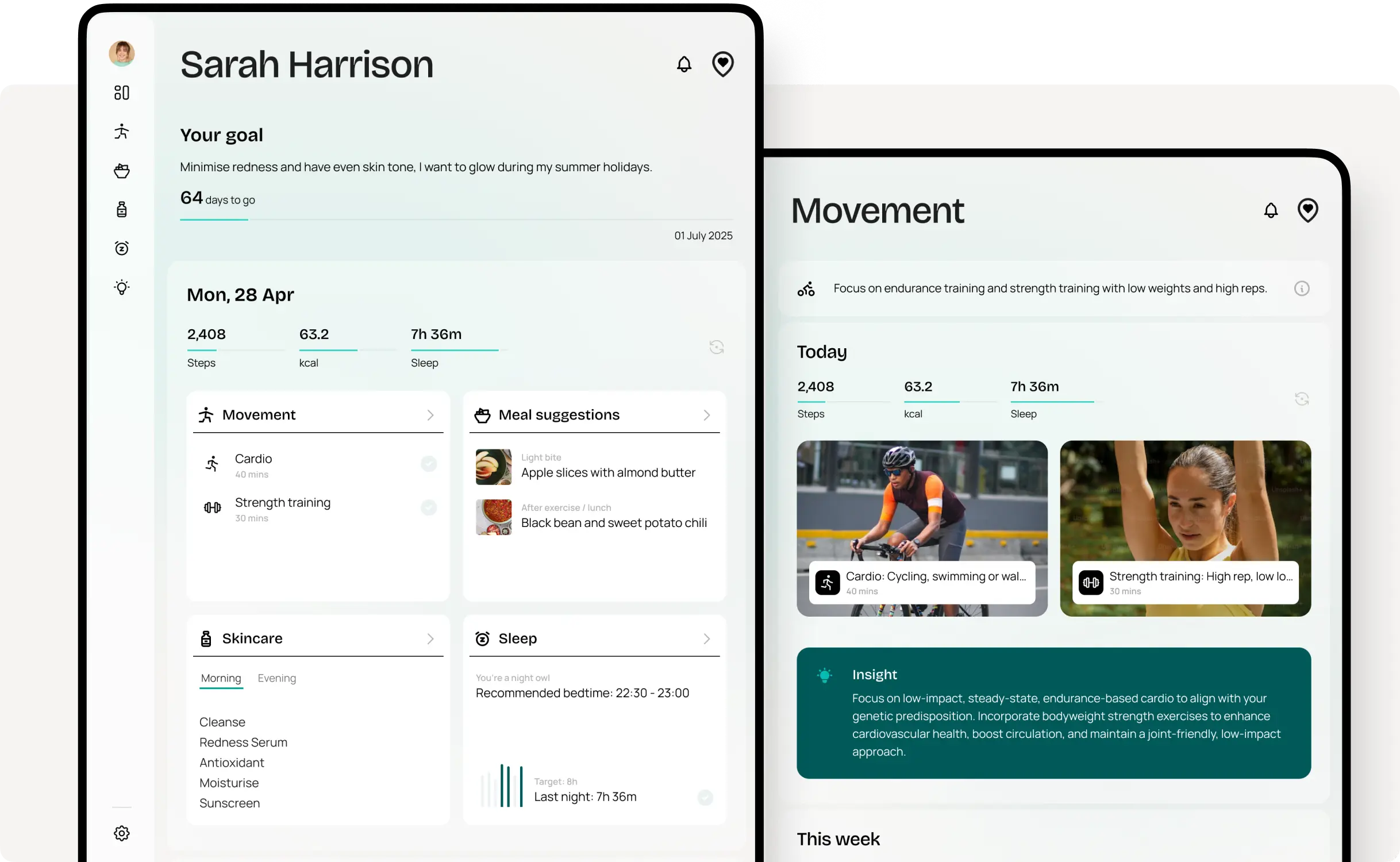Viewport: 1400px width, 862px height.
Task: Open the dashboard grid icon in sidebar
Action: click(x=122, y=93)
